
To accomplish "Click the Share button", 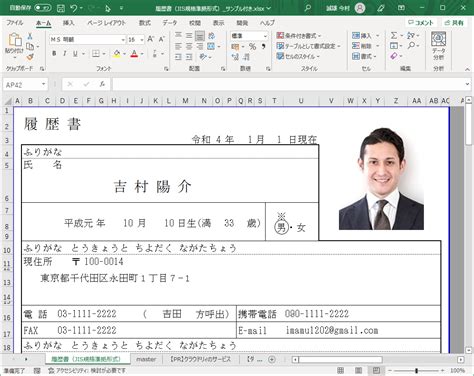I will pos(454,23).
